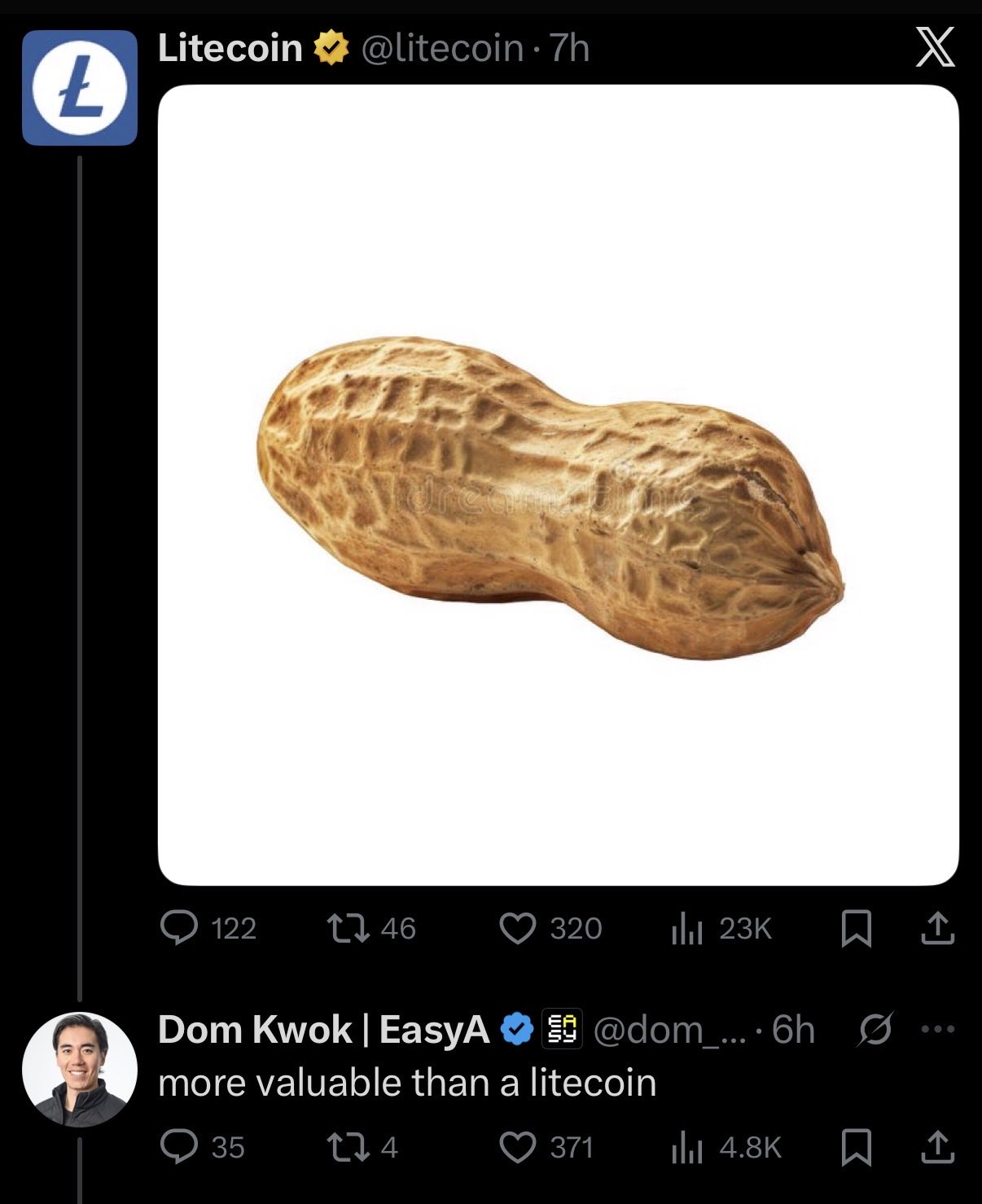Click the Grok icon on Dom's reply
Image resolution: width=982 pixels, height=1204 pixels.
[x=876, y=1029]
